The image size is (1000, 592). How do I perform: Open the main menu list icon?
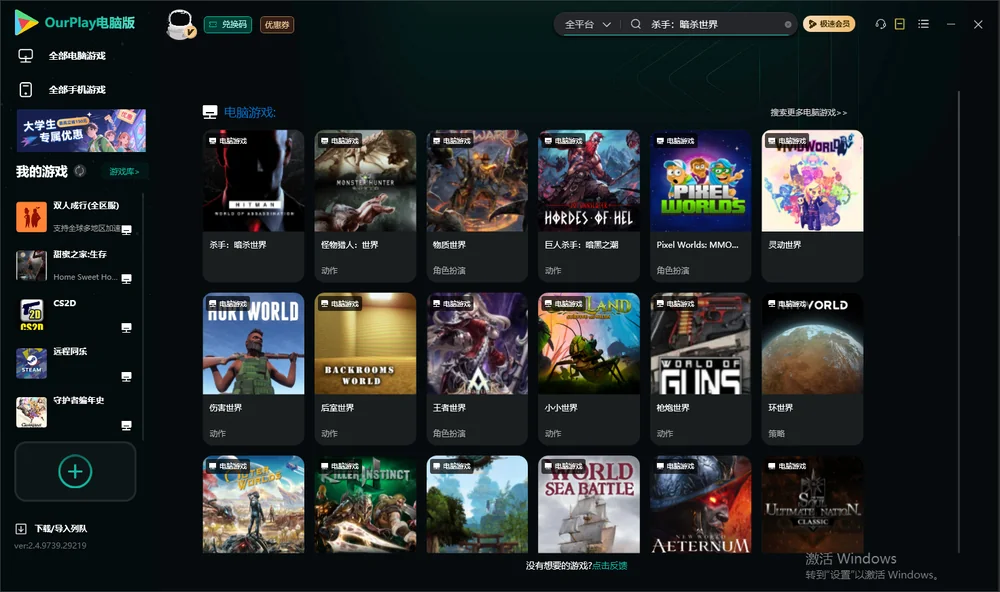click(x=923, y=24)
